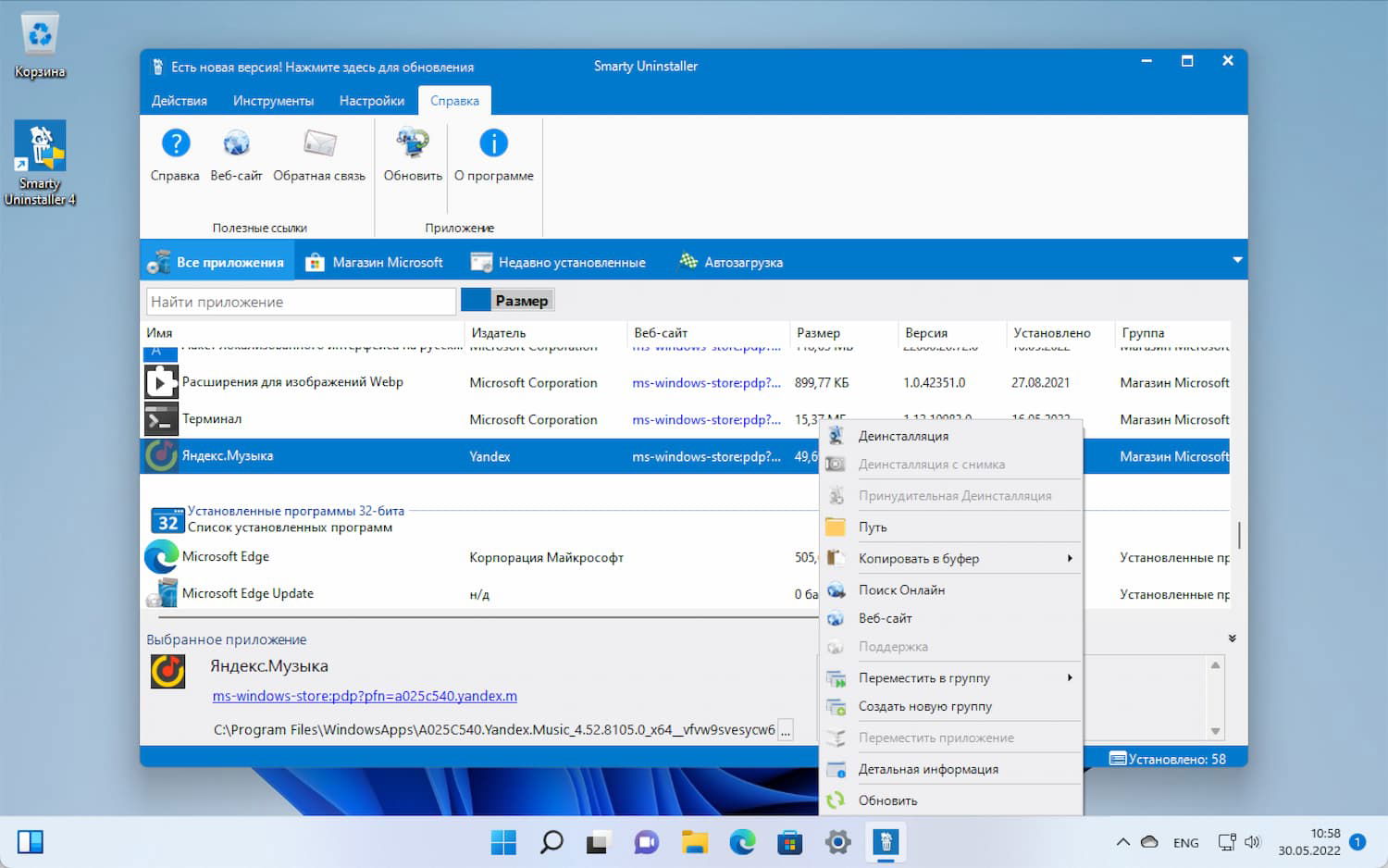1388x868 pixels.
Task: Open Детальная информация for Яндекс.Музыка
Action: tap(929, 768)
